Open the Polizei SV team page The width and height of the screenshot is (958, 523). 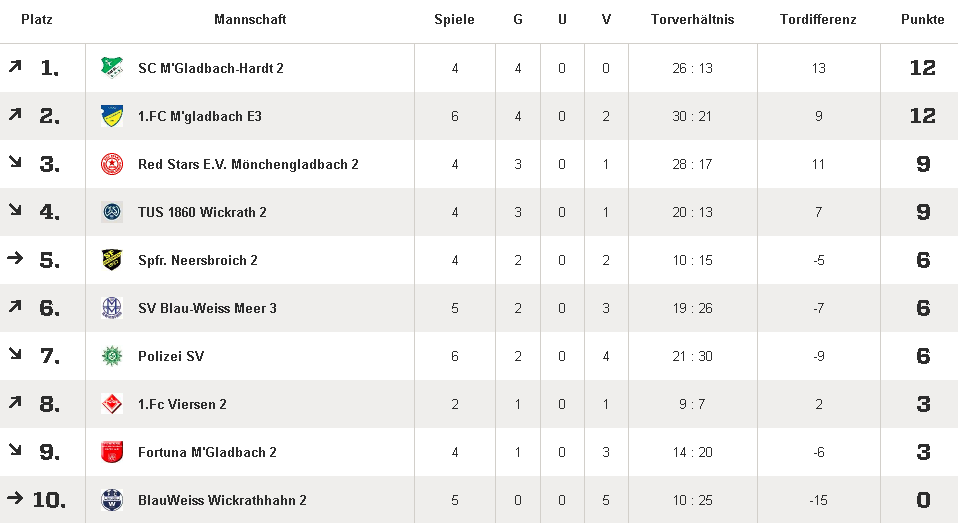click(171, 356)
